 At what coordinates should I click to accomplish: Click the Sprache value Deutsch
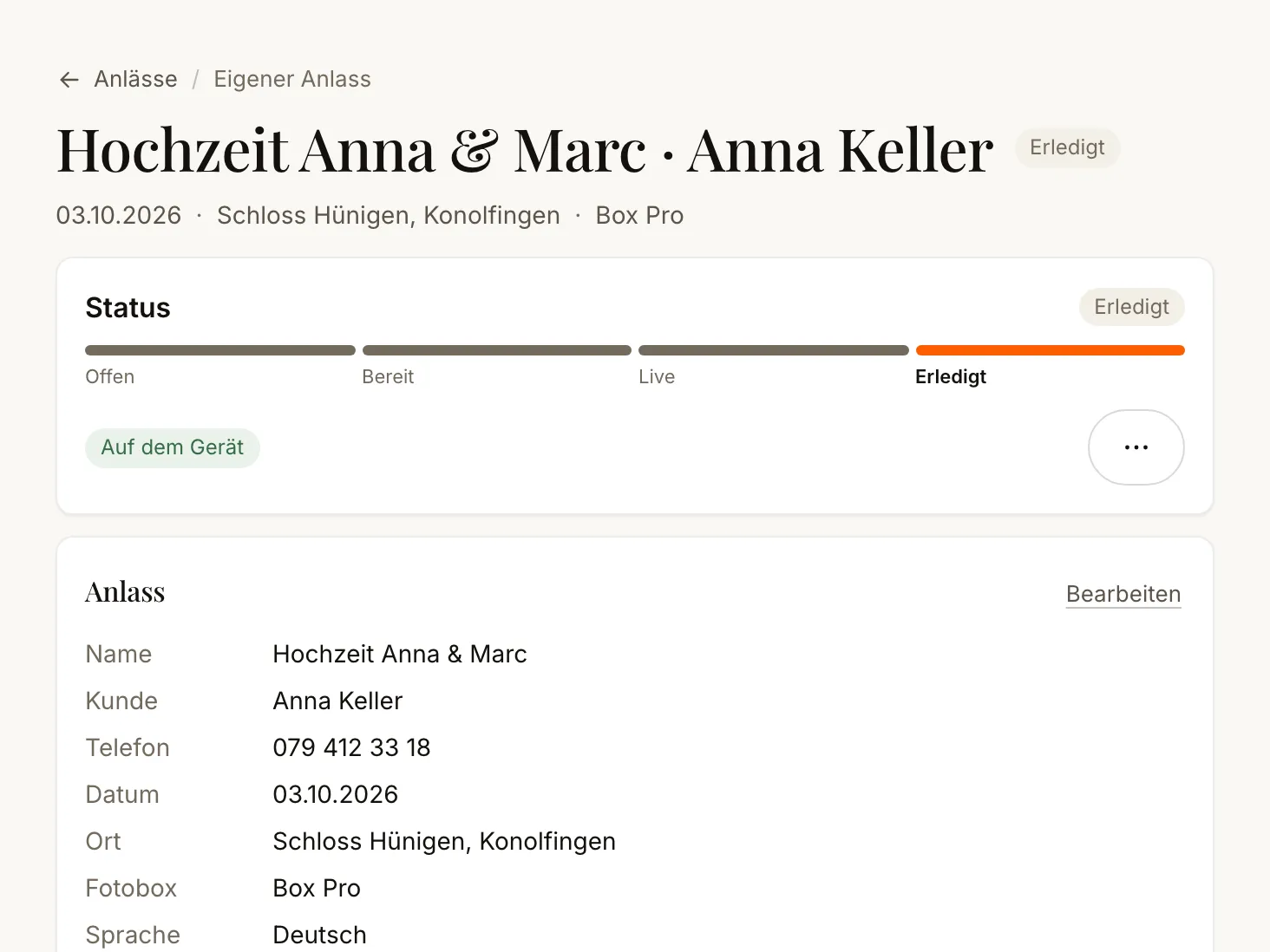[x=319, y=935]
